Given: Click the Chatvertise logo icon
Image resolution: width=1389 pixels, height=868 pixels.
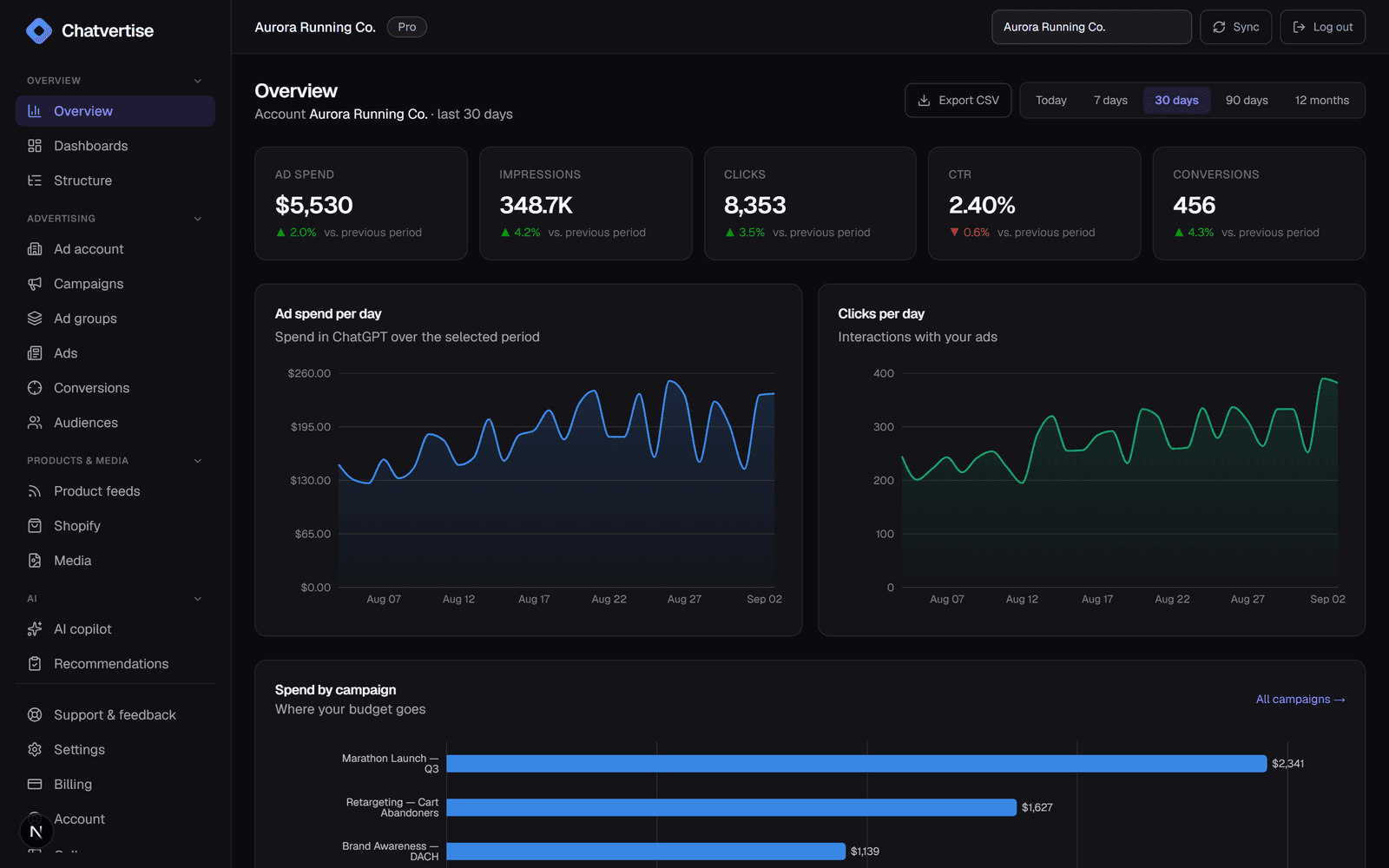Looking at the screenshot, I should [x=39, y=30].
